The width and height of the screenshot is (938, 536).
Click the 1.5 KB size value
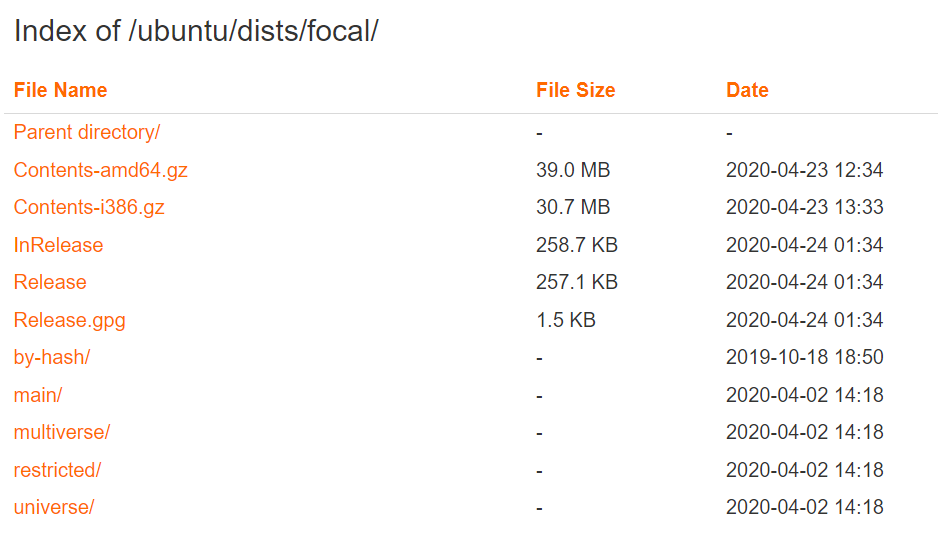(566, 320)
